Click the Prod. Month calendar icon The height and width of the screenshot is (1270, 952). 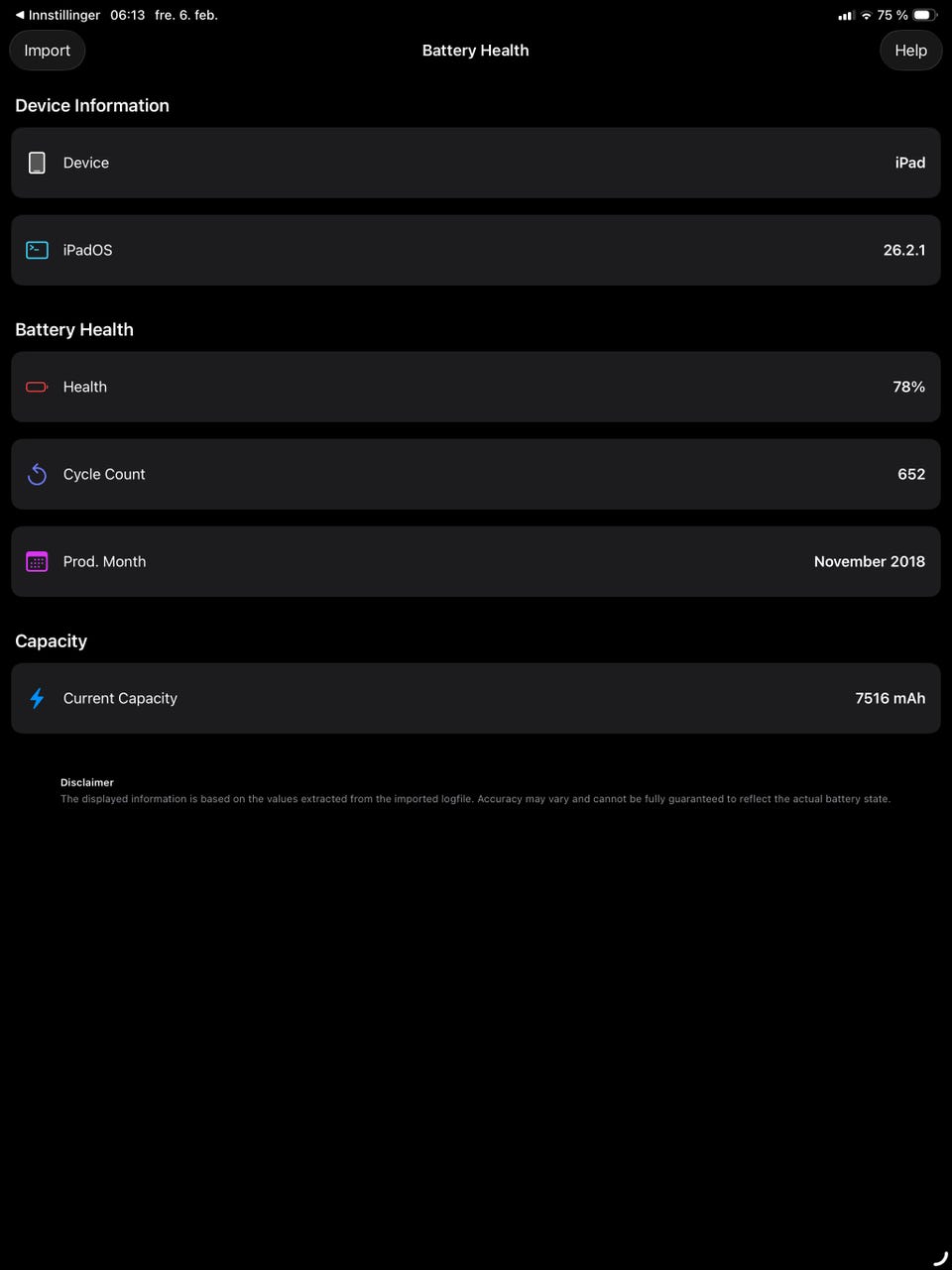pos(37,561)
